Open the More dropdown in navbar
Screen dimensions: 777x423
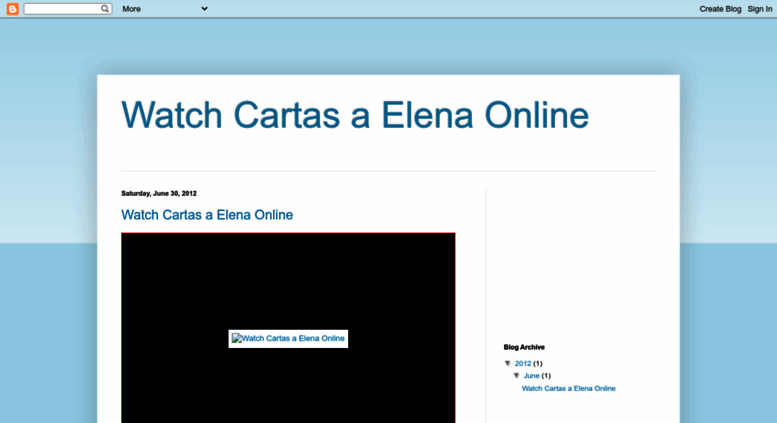(165, 9)
